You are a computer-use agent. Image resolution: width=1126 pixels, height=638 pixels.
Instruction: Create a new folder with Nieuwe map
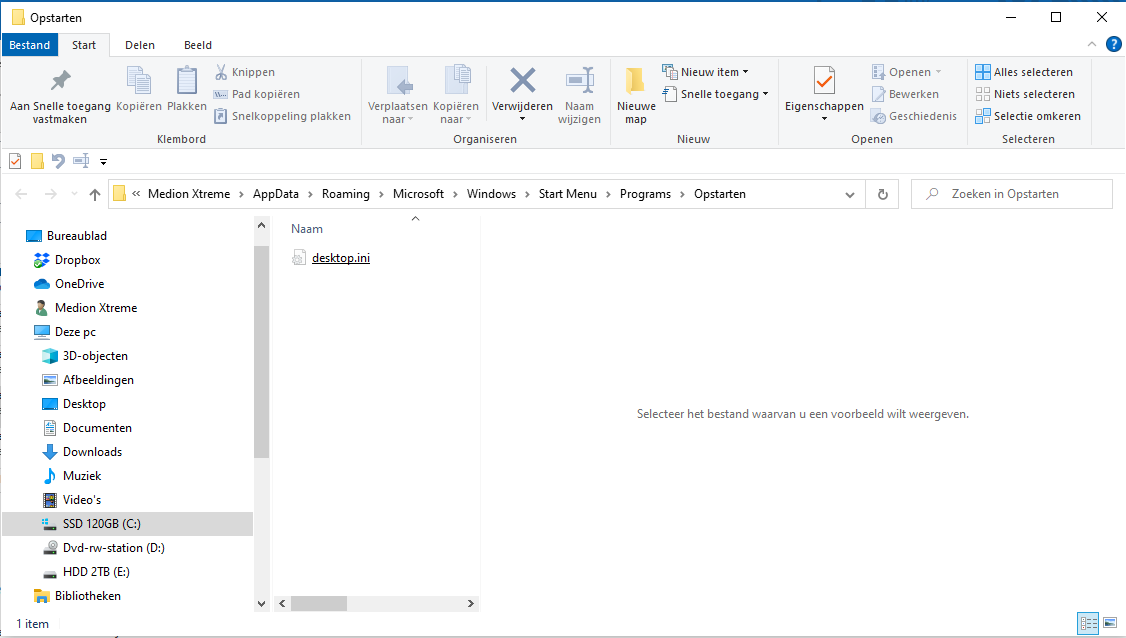coord(635,96)
